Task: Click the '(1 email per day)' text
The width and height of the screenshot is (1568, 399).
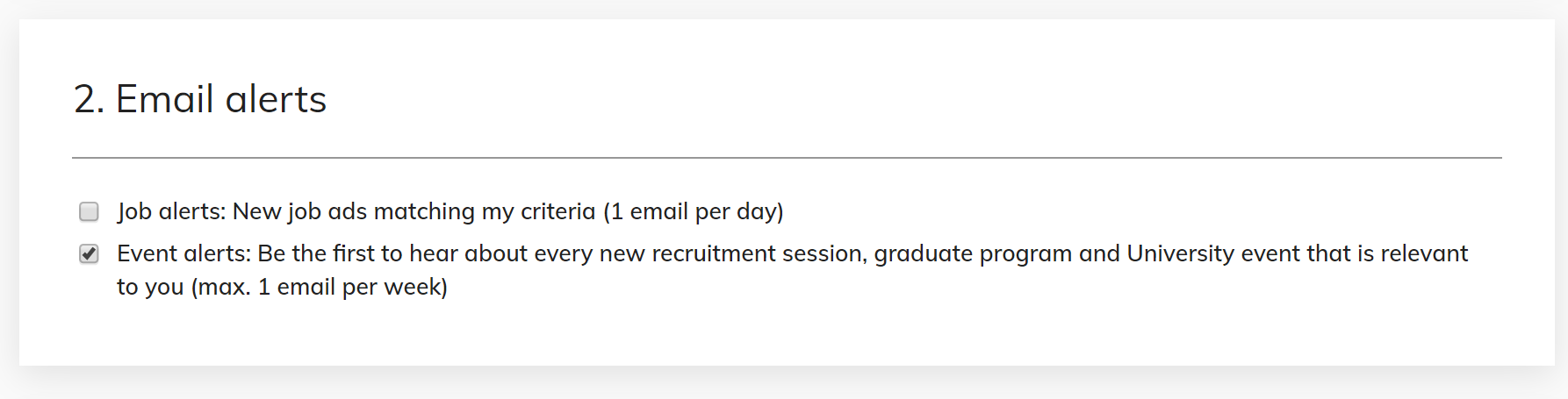Action: (693, 211)
